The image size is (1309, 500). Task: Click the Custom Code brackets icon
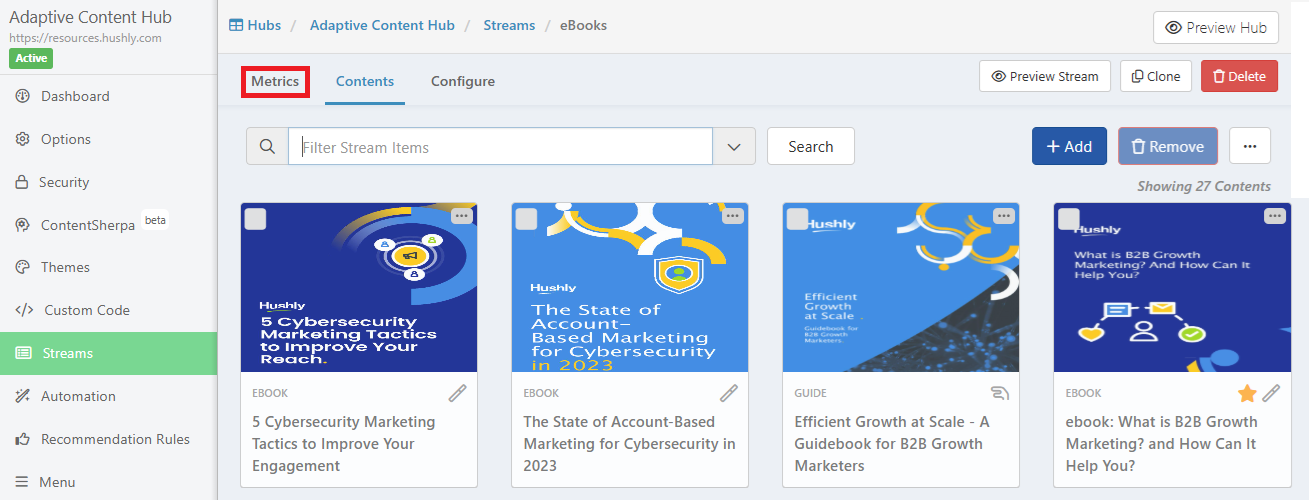[x=24, y=310]
